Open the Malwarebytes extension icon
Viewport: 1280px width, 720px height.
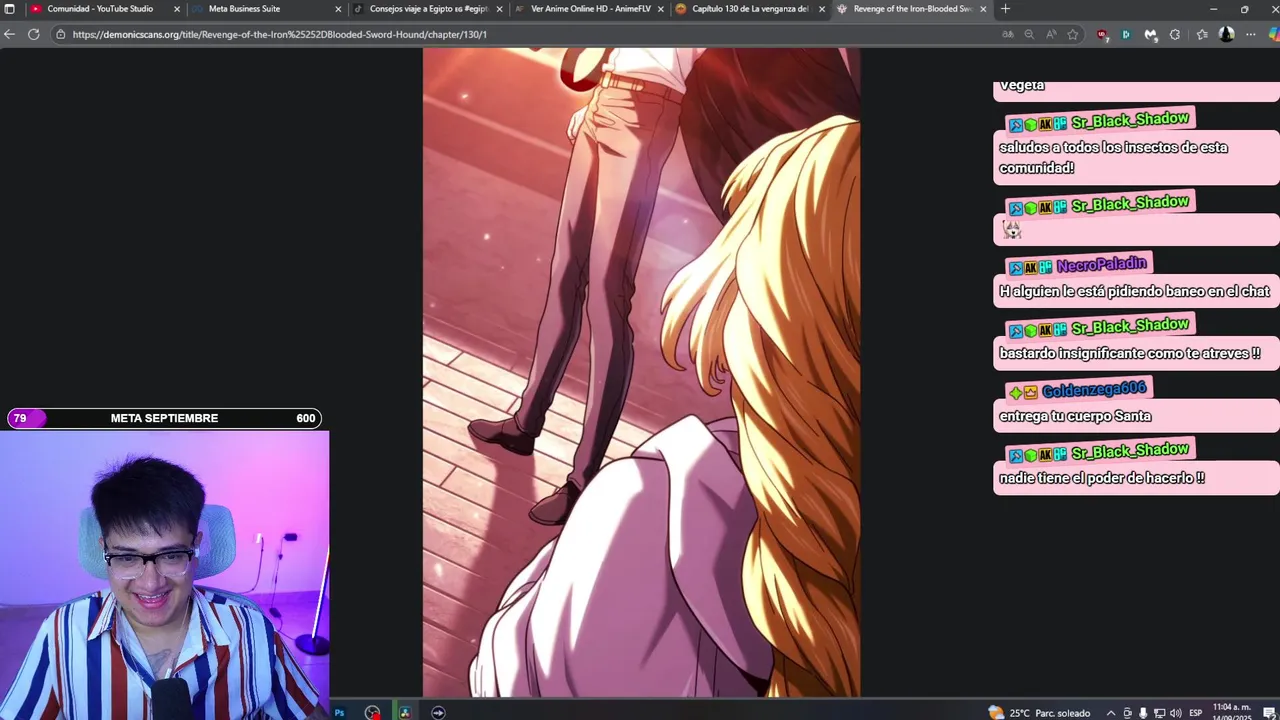1151,34
